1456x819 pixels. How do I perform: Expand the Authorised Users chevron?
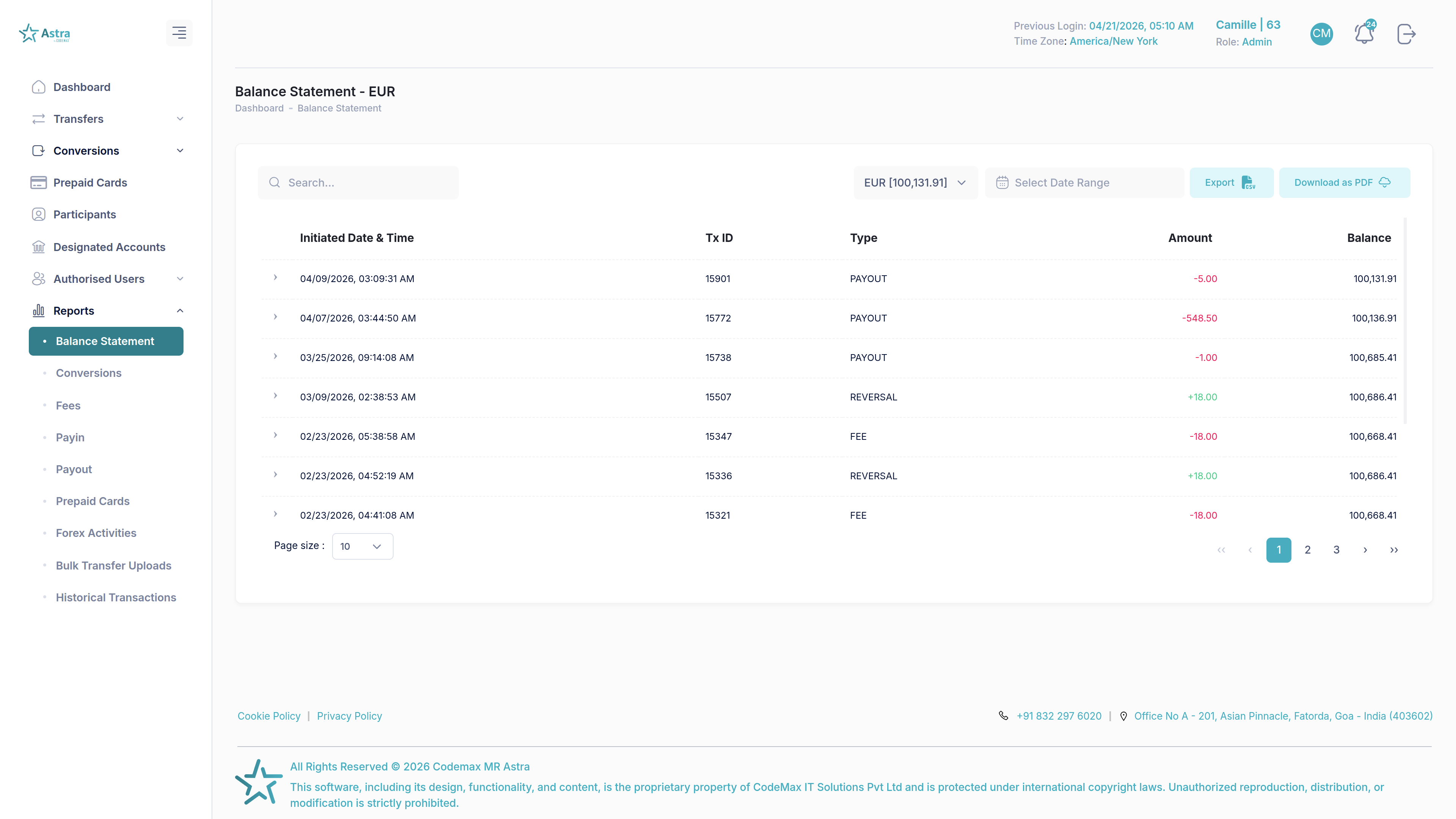[180, 279]
